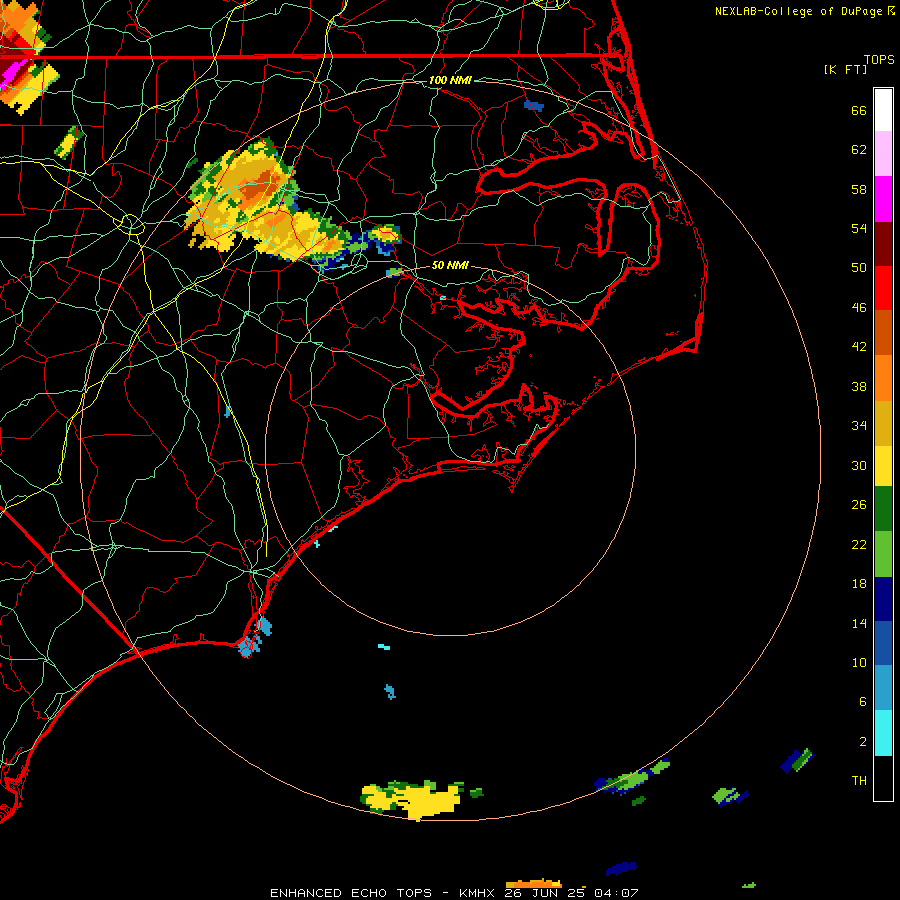Viewport: 900px width, 900px height.
Task: Click the 54 legend value
Action: pyautogui.click(x=859, y=228)
